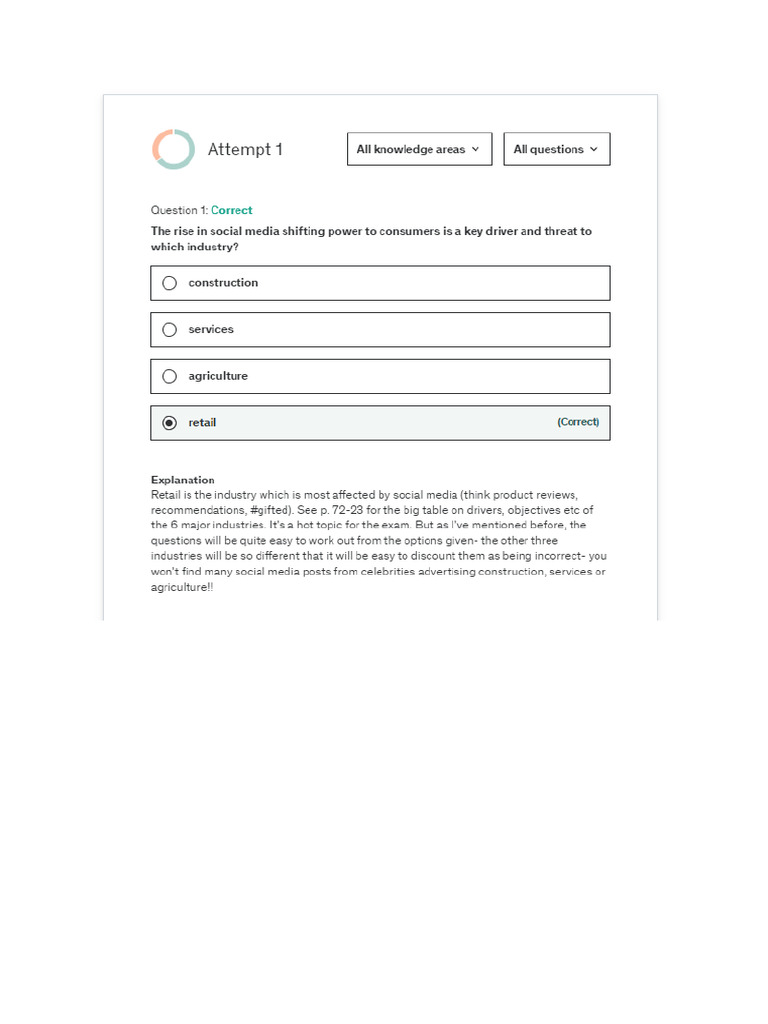Click the selected retail radio button
The image size is (768, 1024).
coord(169,423)
